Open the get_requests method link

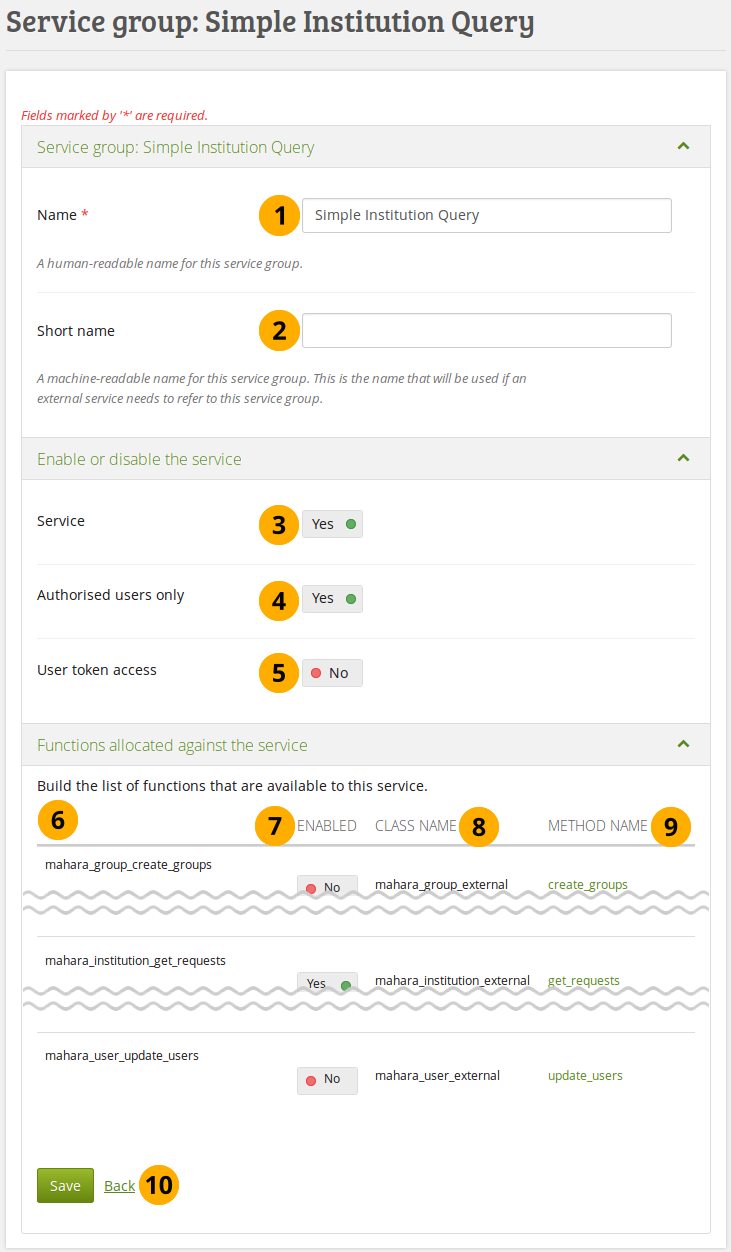point(584,981)
